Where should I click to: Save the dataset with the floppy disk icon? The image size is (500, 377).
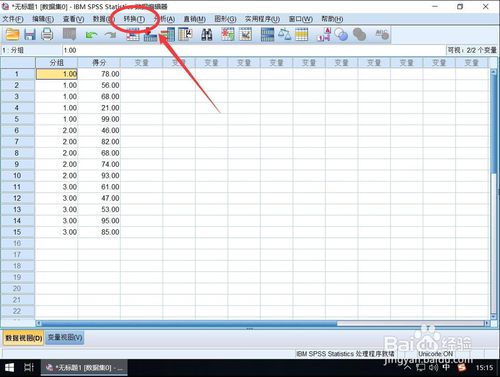30,35
